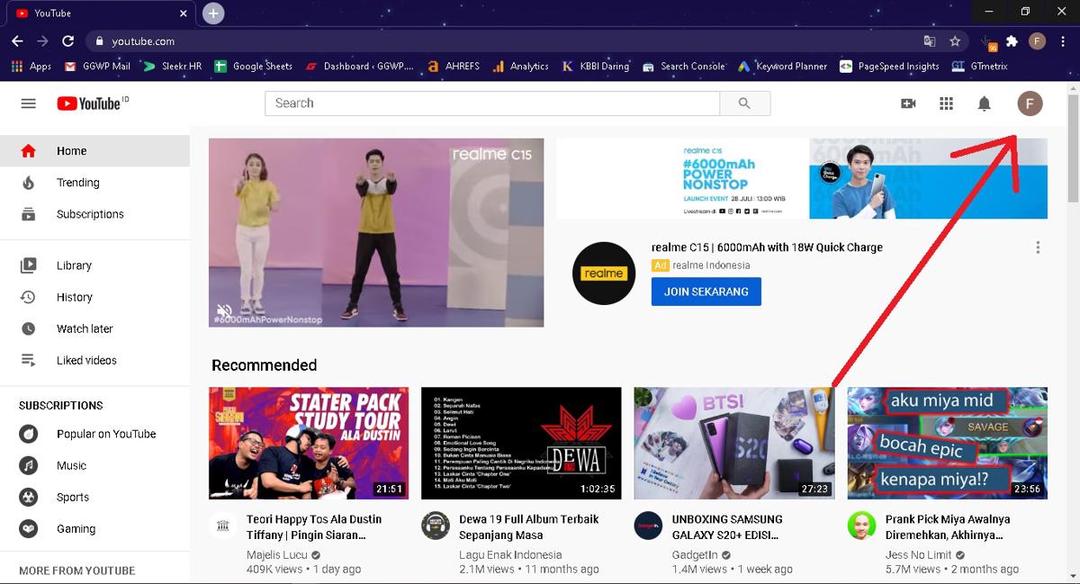Reload the page with the refresh icon
Viewport: 1080px width, 584px height.
point(68,41)
